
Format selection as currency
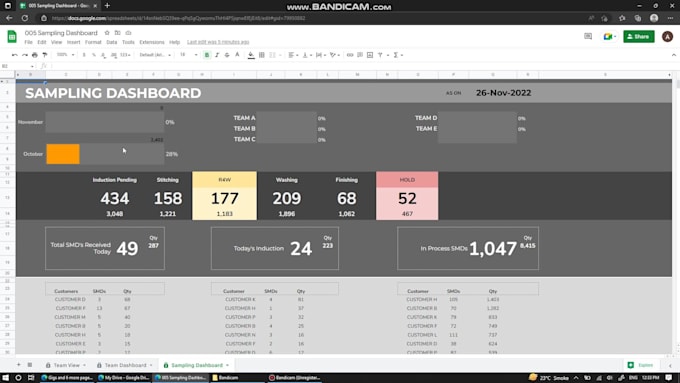click(84, 55)
